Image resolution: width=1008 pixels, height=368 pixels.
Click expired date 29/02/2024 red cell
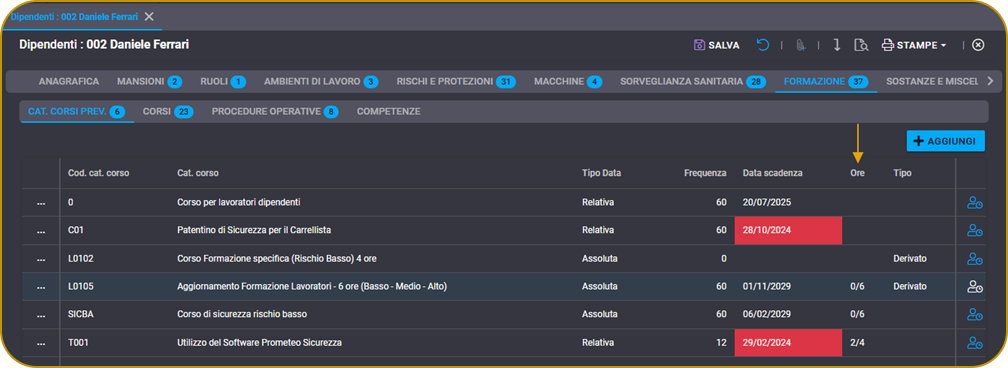point(788,343)
